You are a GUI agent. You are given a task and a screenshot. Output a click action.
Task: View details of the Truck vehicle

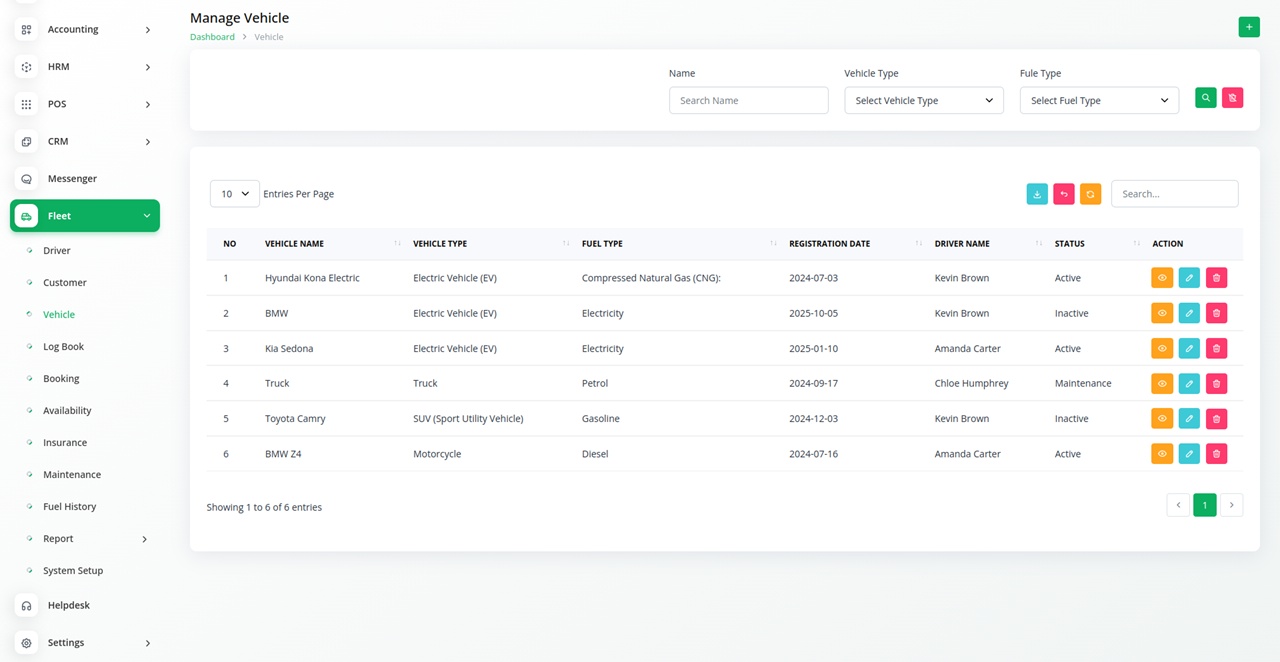1162,384
